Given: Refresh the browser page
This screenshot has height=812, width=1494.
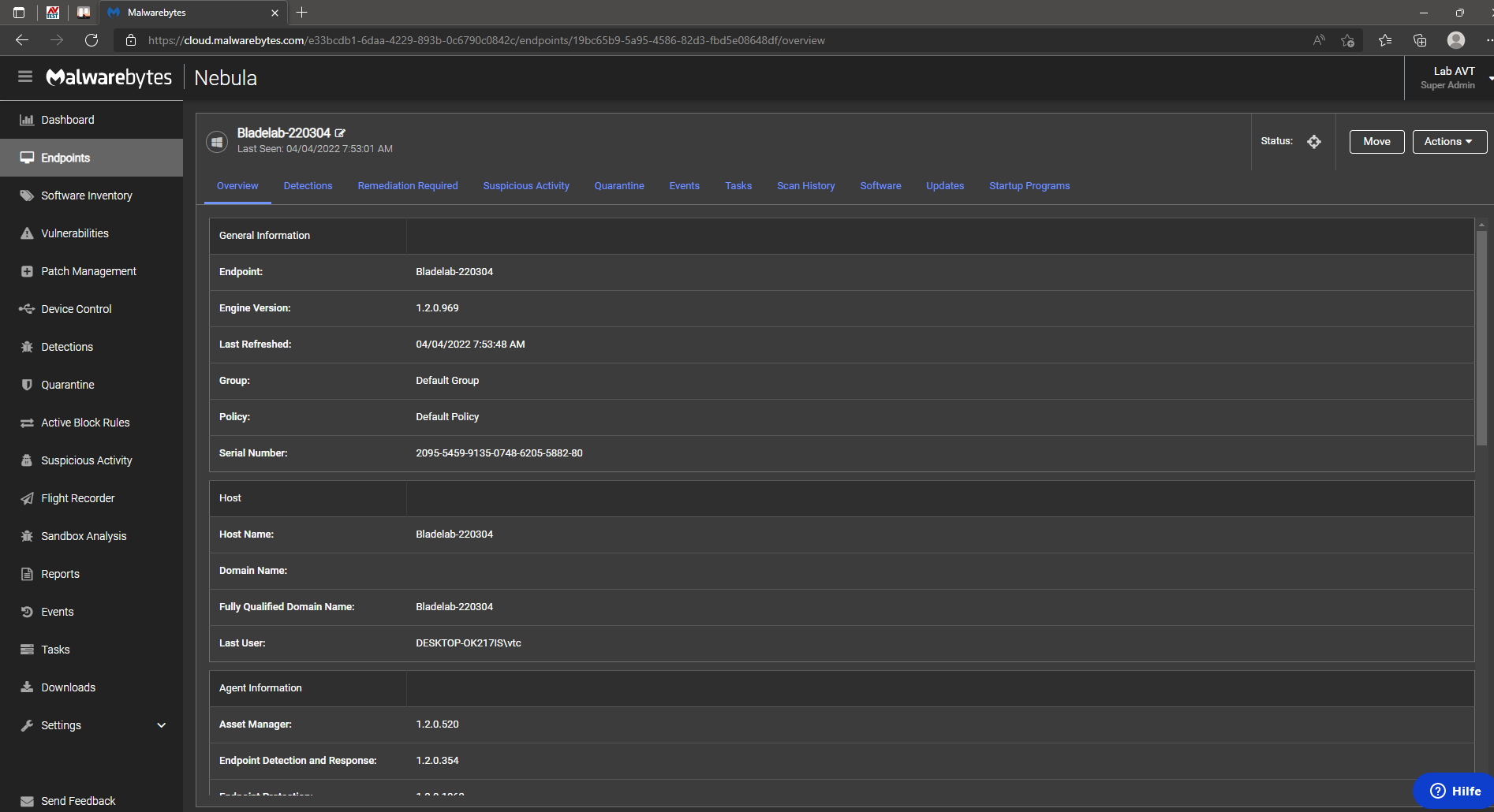Looking at the screenshot, I should coord(92,40).
